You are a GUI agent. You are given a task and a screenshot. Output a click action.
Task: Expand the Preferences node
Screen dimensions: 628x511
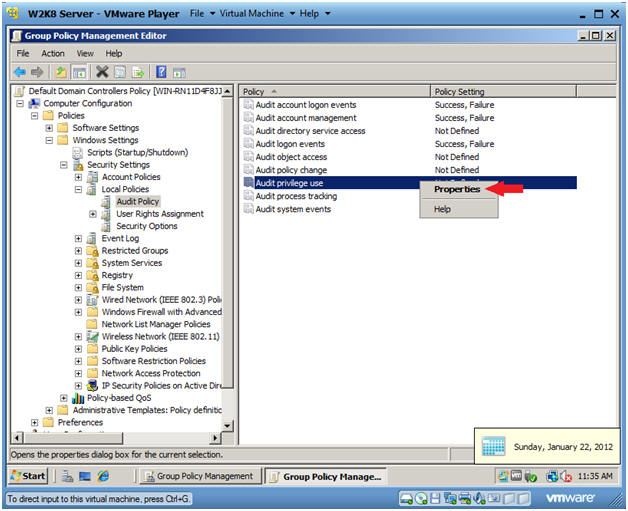pyautogui.click(x=34, y=422)
